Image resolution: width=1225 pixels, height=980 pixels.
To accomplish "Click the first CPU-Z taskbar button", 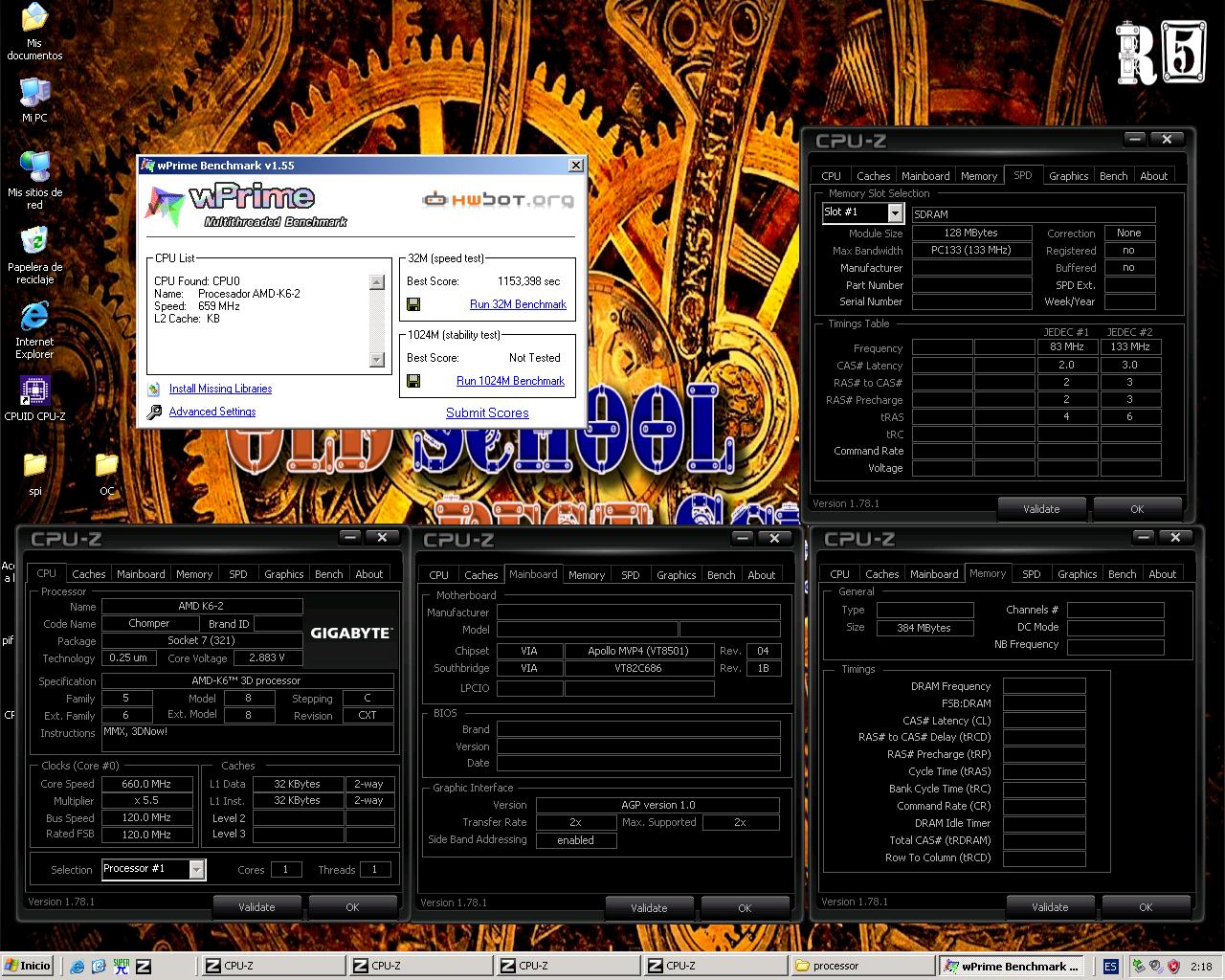I will tap(275, 967).
